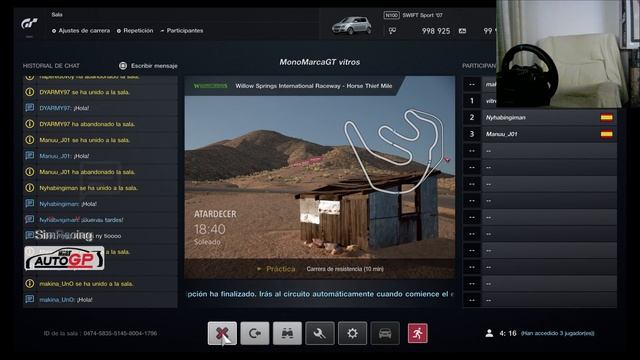Click the red X cancel entry button
640x360 pixels.
point(222,333)
